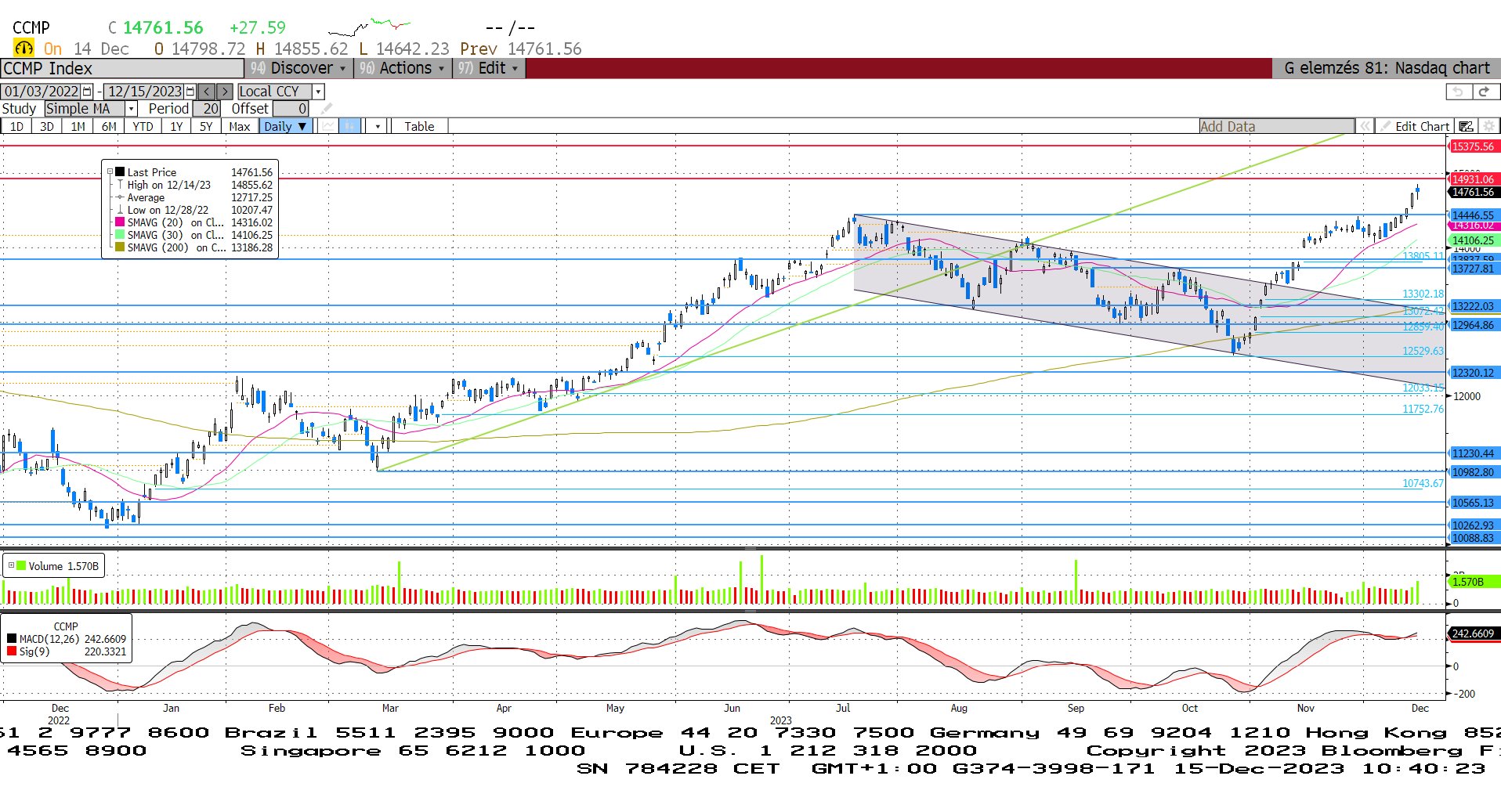Click the 10088.83 bottom level label
This screenshot has height=812, width=1501.
coord(1473,538)
